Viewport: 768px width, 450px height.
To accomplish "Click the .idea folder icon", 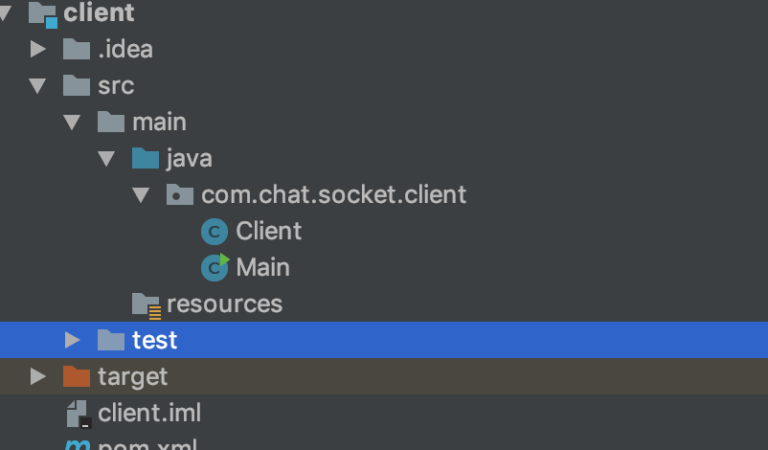I will 76,49.
